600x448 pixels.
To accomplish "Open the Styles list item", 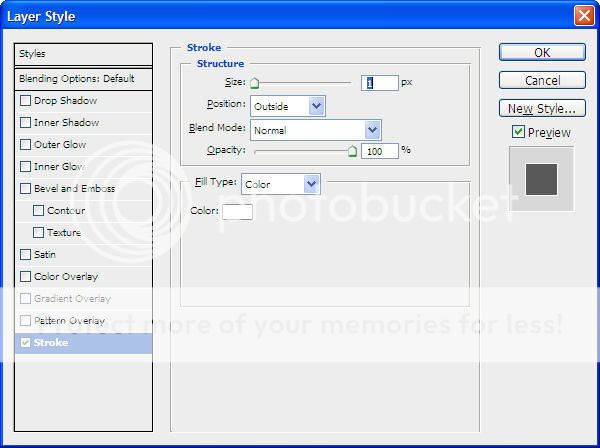I will [x=85, y=54].
